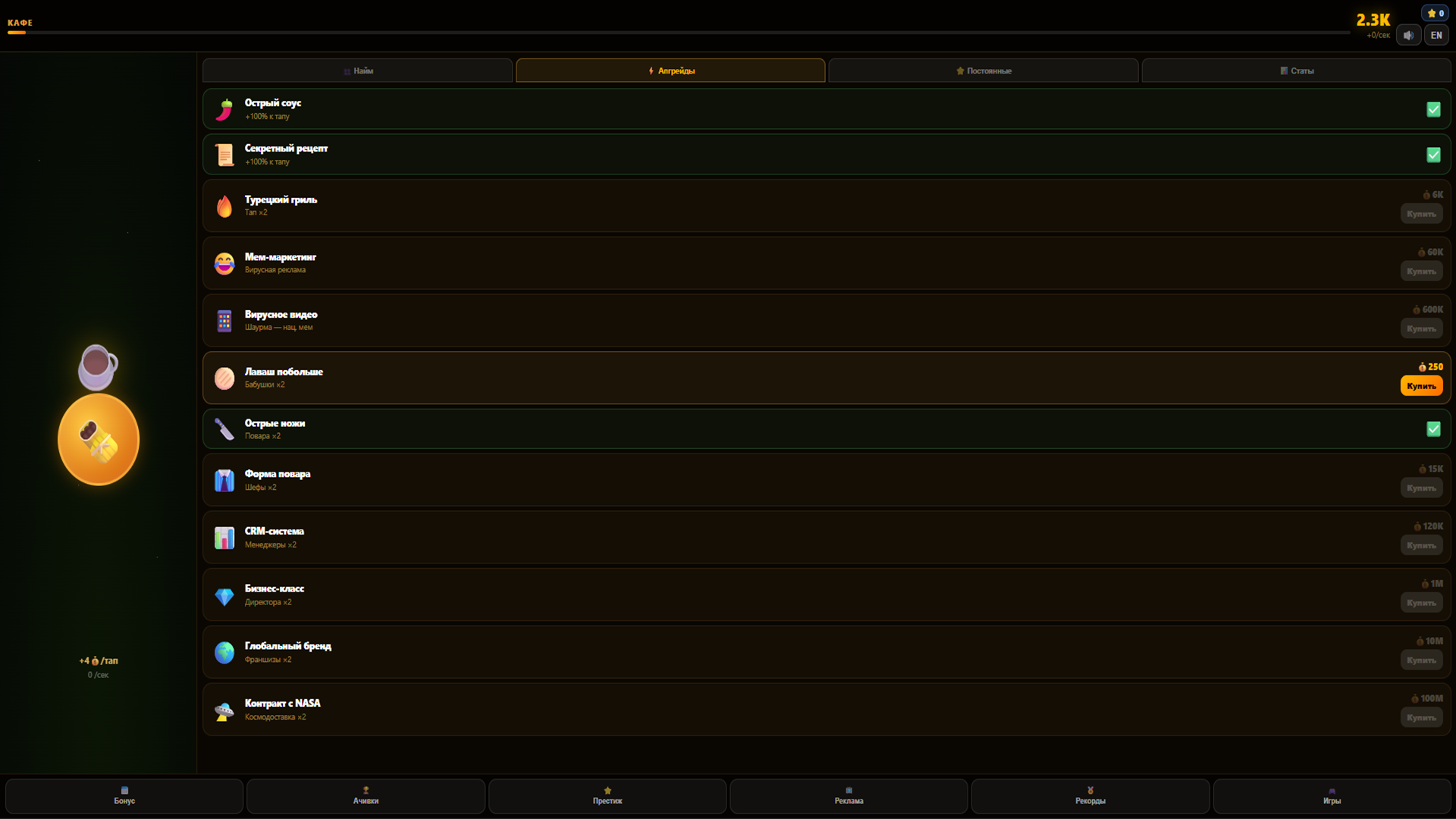Click Купить for Контракт с NASA
The height and width of the screenshot is (819, 1456).
(x=1421, y=717)
